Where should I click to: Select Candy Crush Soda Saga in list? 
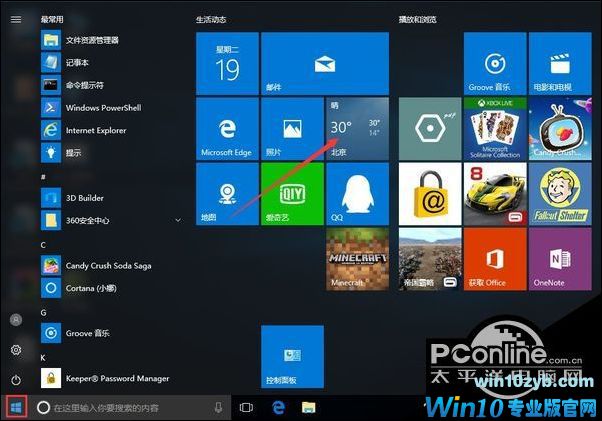110,266
